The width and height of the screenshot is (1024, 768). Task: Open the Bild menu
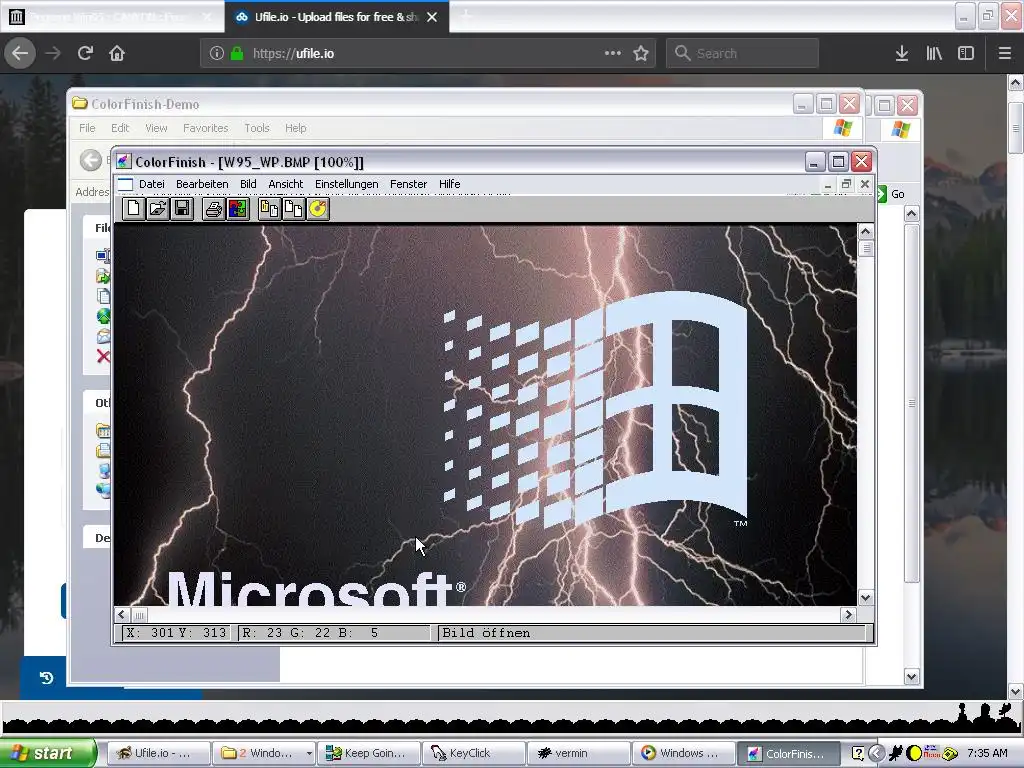(x=248, y=184)
